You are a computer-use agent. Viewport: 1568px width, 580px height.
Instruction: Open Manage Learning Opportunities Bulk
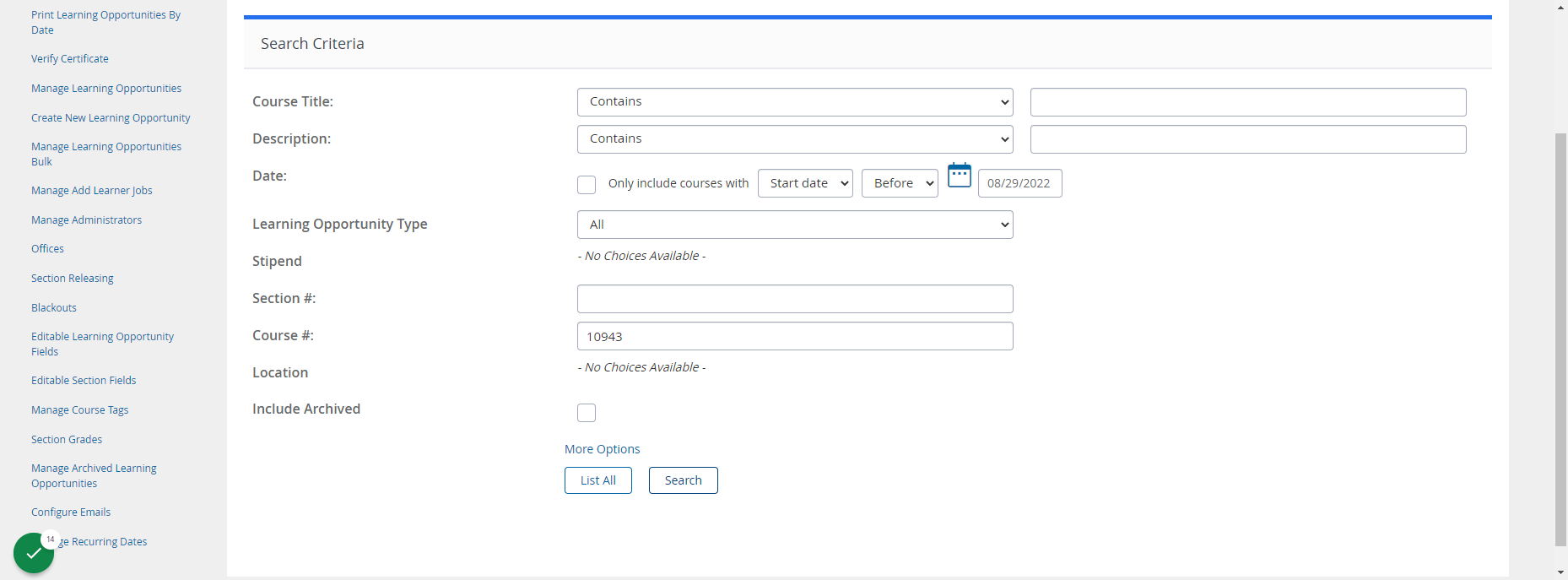(106, 154)
